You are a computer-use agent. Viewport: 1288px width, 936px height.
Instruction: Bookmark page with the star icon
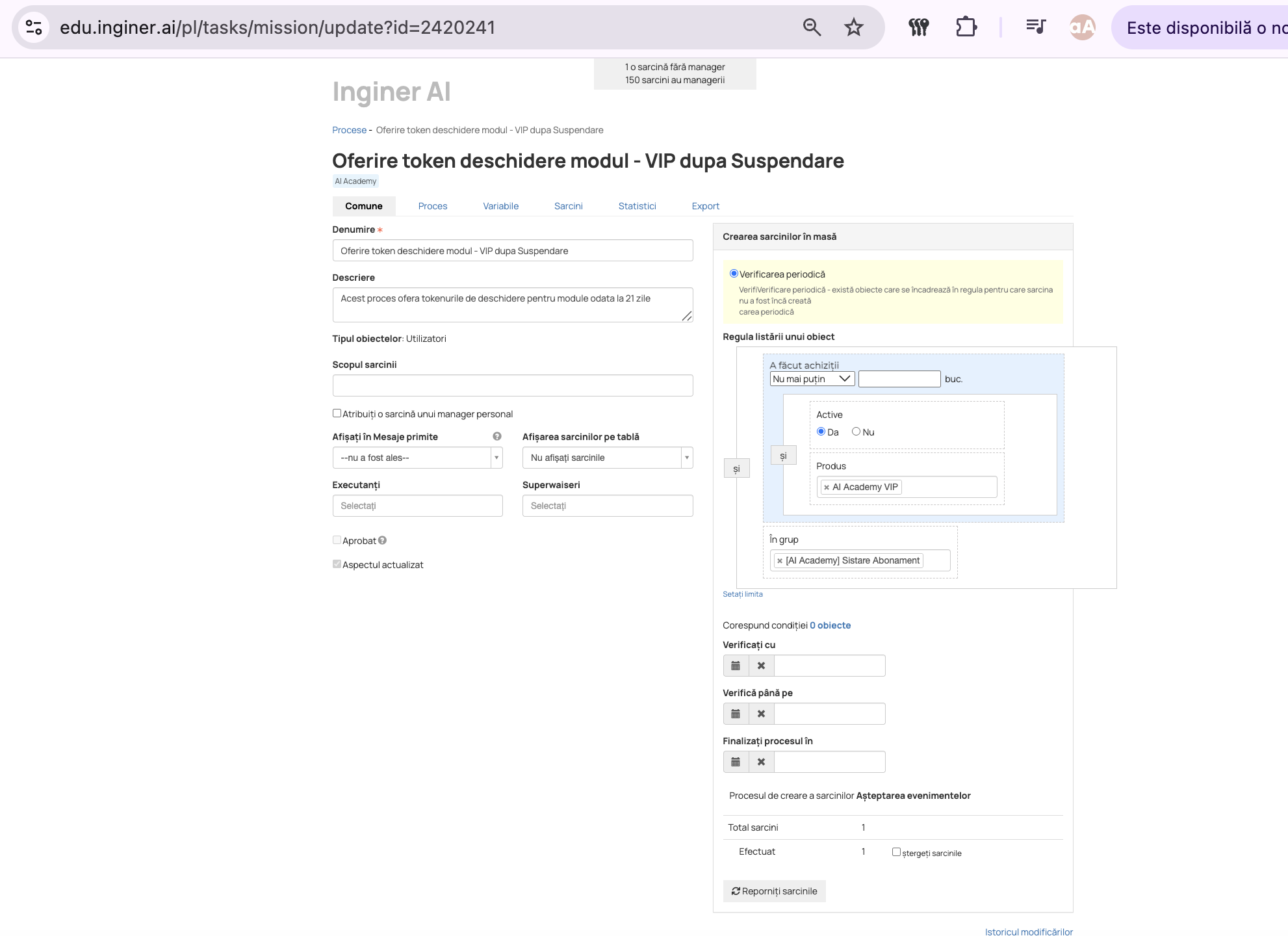tap(853, 27)
